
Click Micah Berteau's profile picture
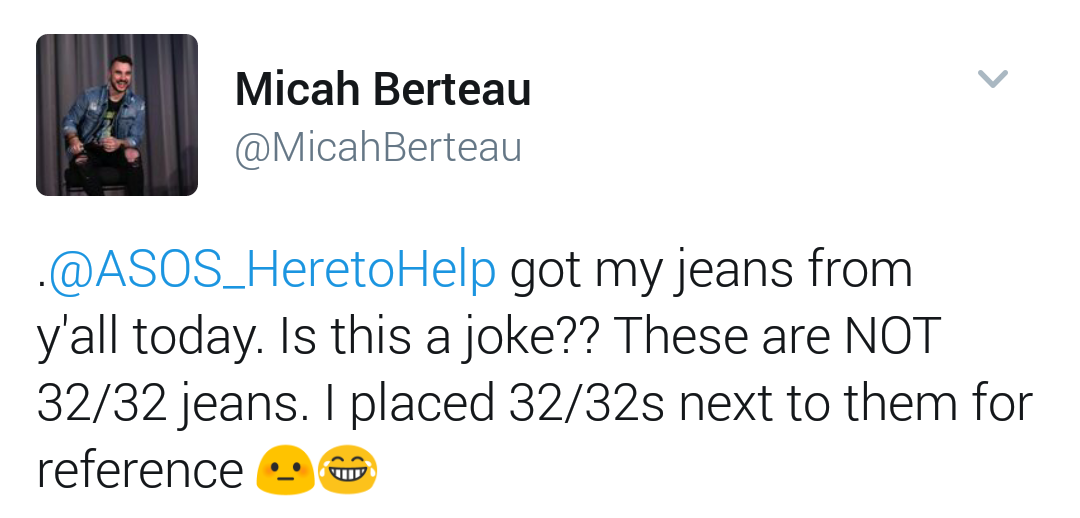click(117, 115)
